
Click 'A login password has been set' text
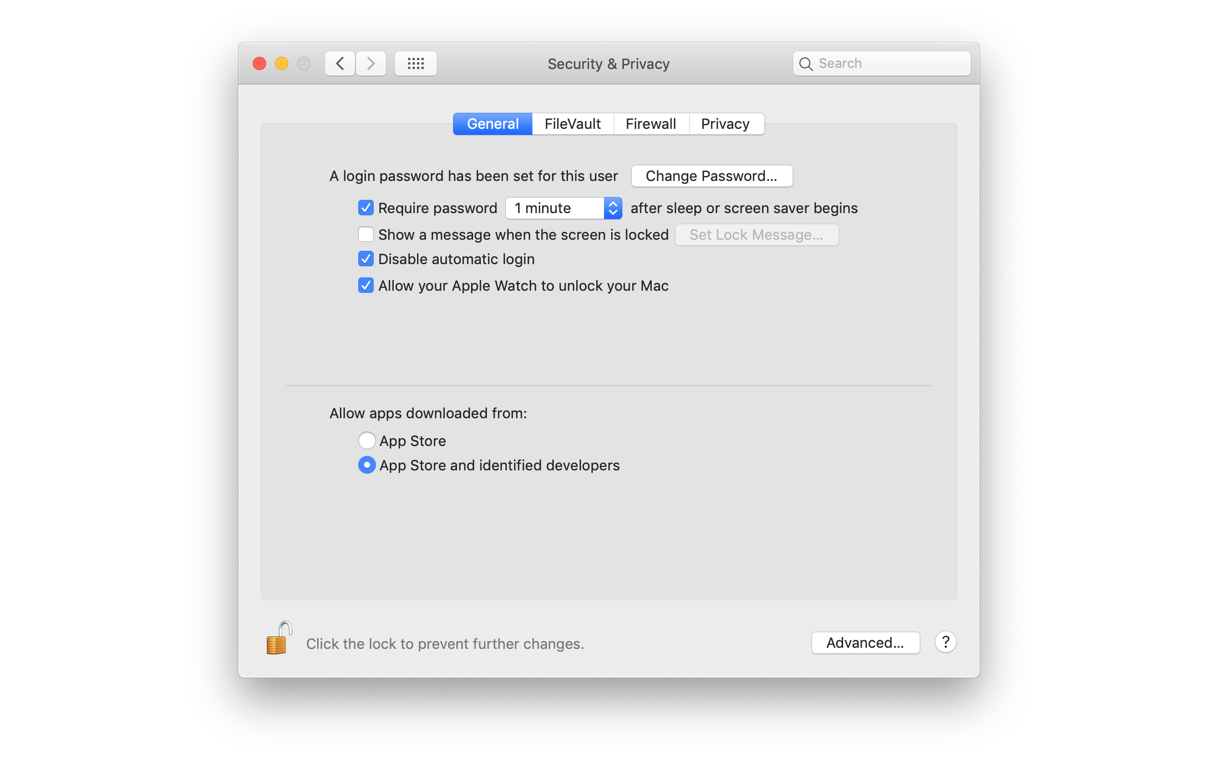point(474,176)
